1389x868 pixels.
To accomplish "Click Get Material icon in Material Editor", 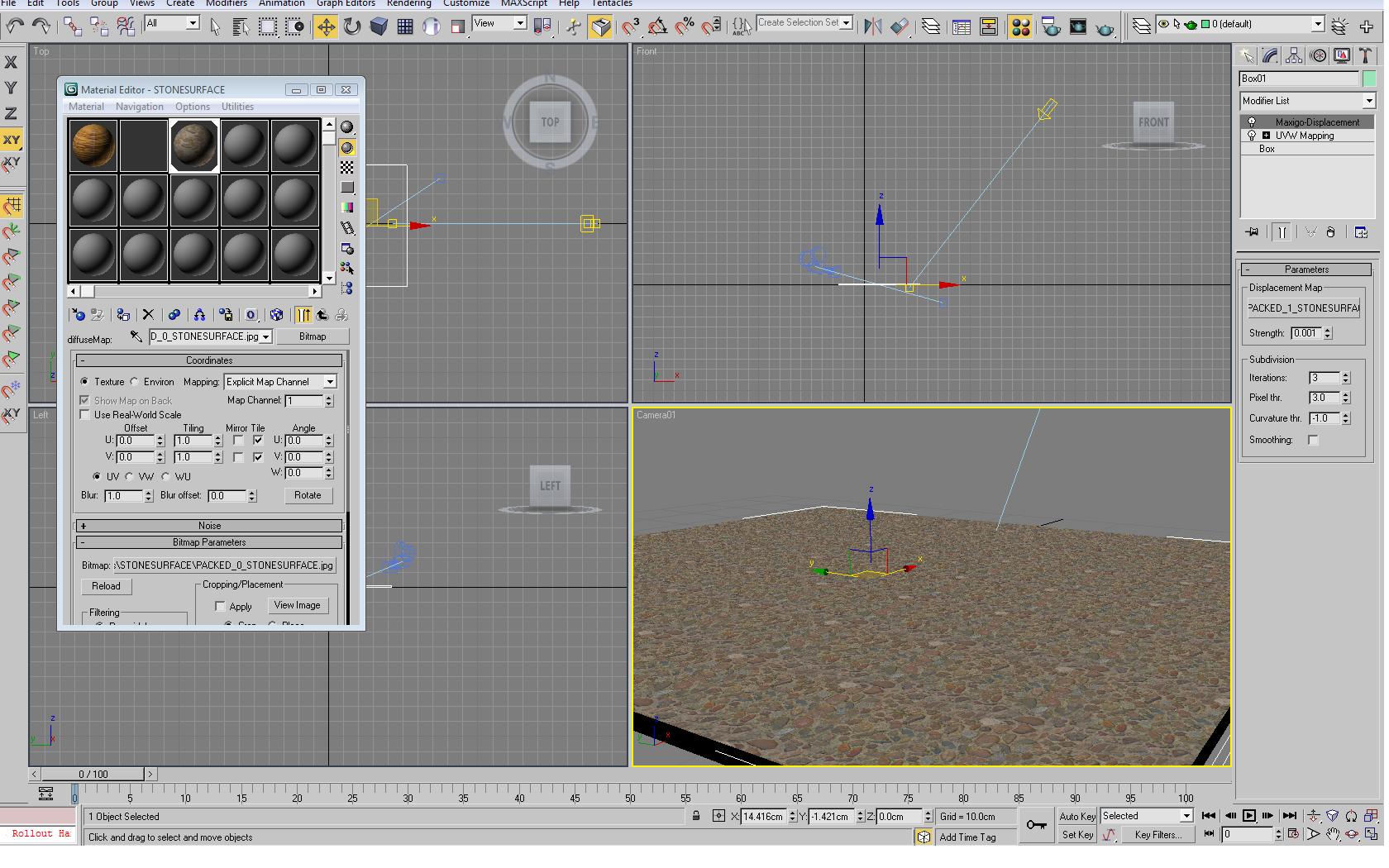I will [78, 315].
